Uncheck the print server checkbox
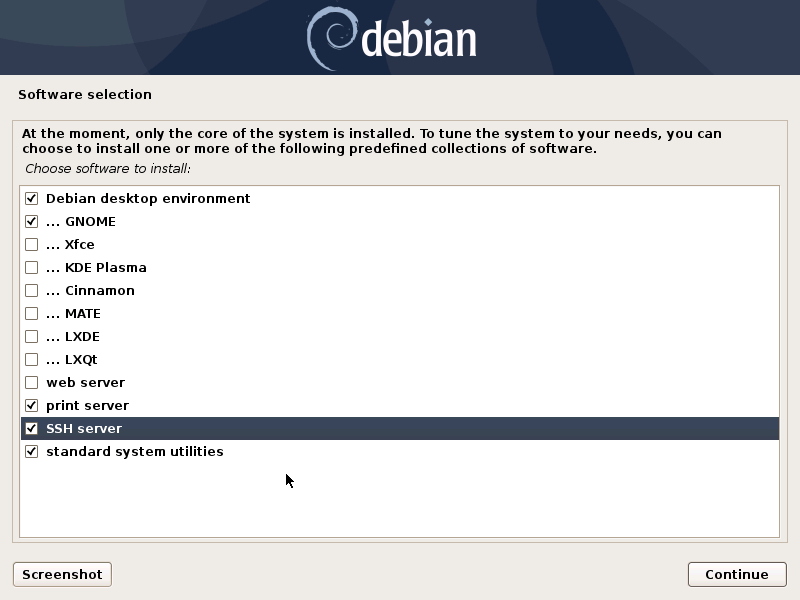Image resolution: width=800 pixels, height=600 pixels. [x=32, y=405]
